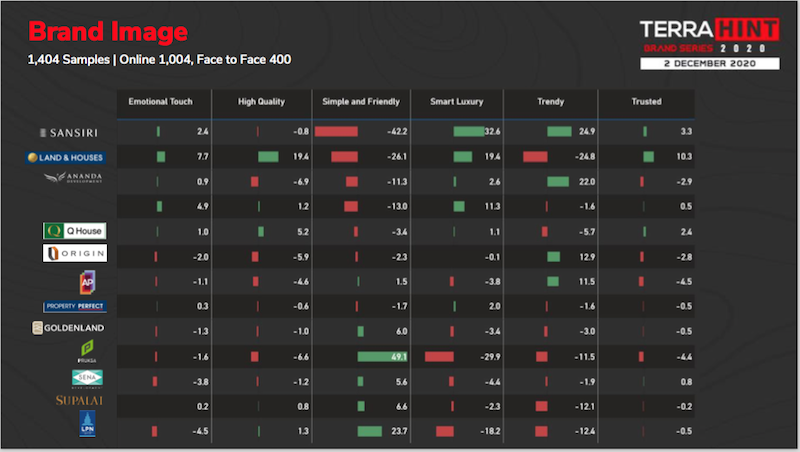
Task: Click the red Pruksa Smart Luxury bar
Action: tap(439, 357)
